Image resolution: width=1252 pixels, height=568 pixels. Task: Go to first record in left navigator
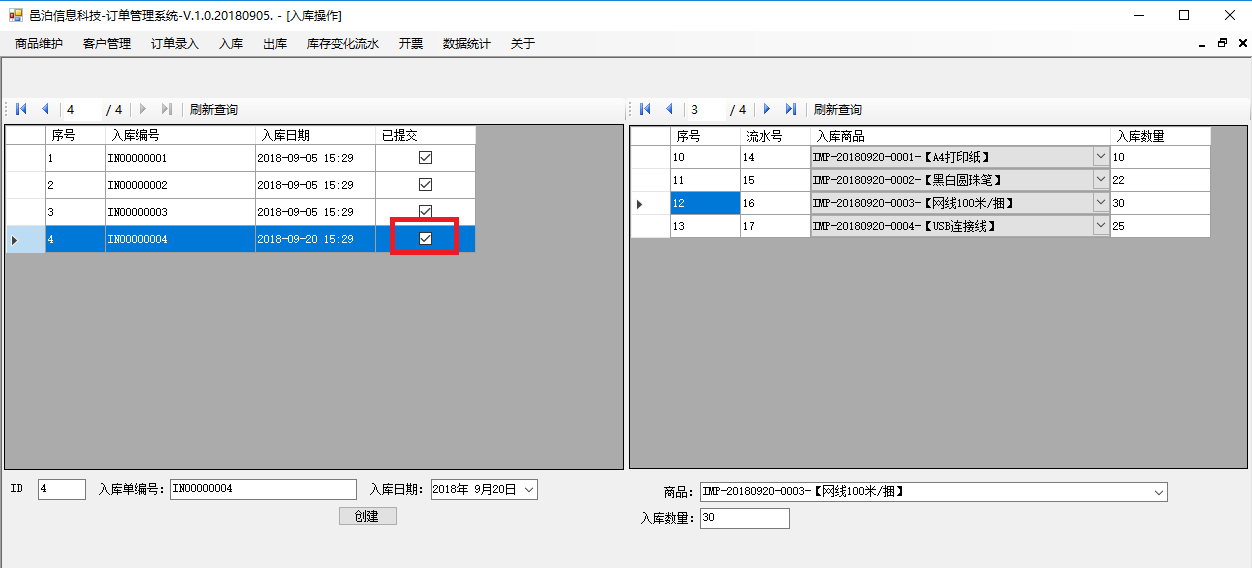21,109
